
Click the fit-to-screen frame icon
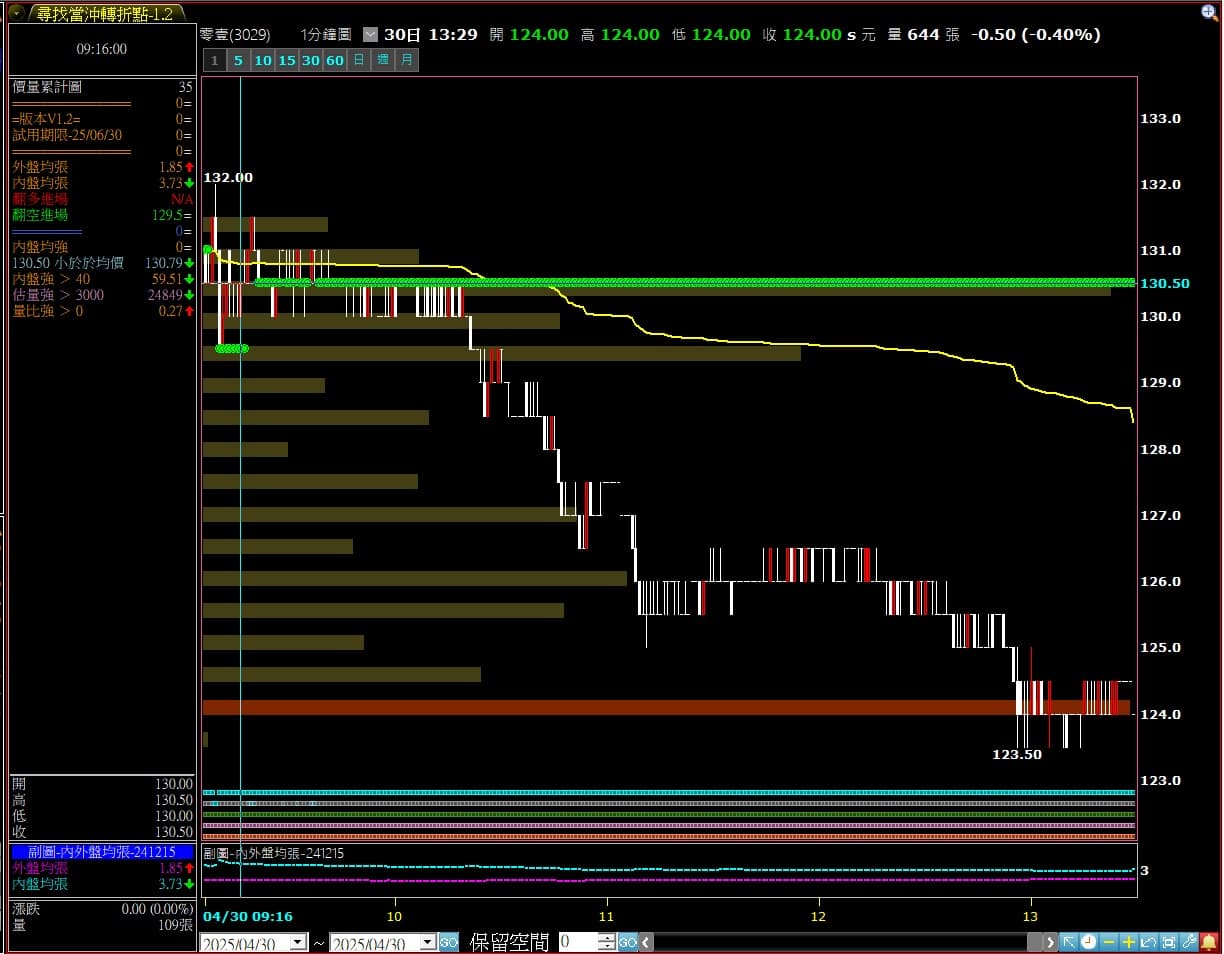(1169, 942)
